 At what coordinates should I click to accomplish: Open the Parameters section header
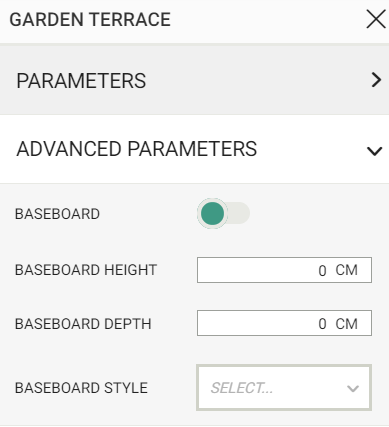click(x=194, y=80)
